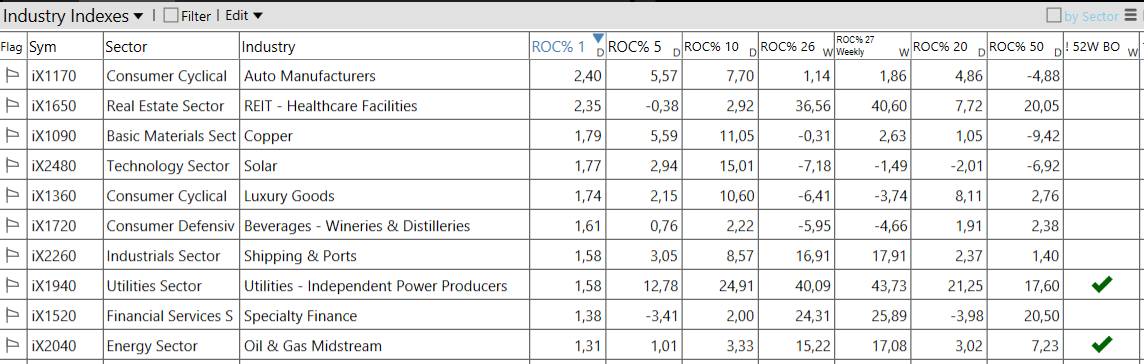Toggle the by Sector checkbox

1054,15
